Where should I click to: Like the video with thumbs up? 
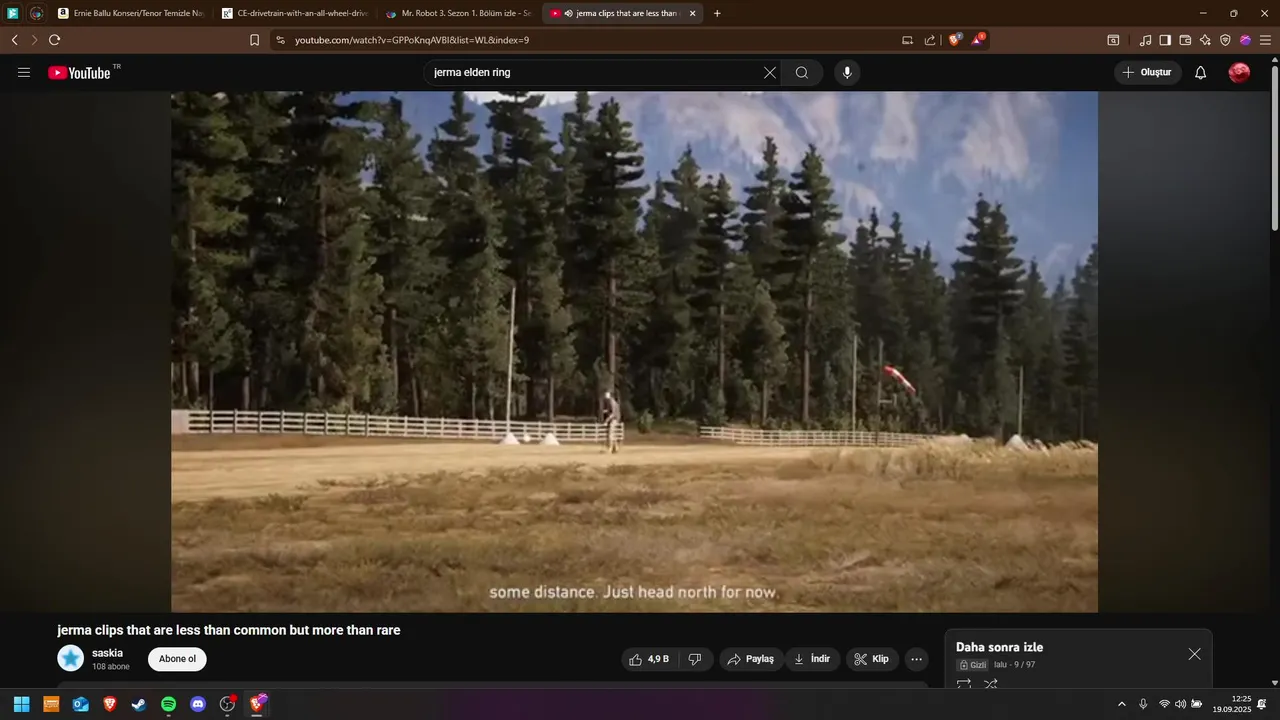pyautogui.click(x=649, y=659)
